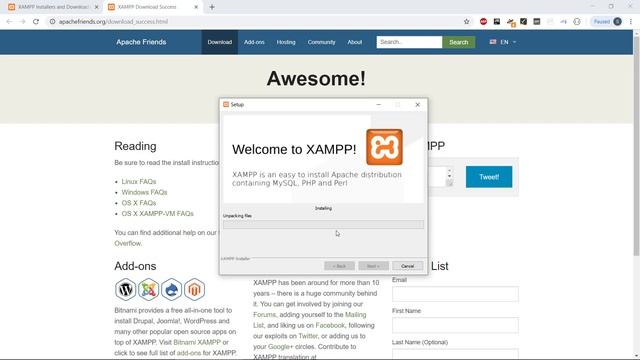Click Cancel in the Setup dialog
The image size is (640, 360).
click(x=407, y=266)
